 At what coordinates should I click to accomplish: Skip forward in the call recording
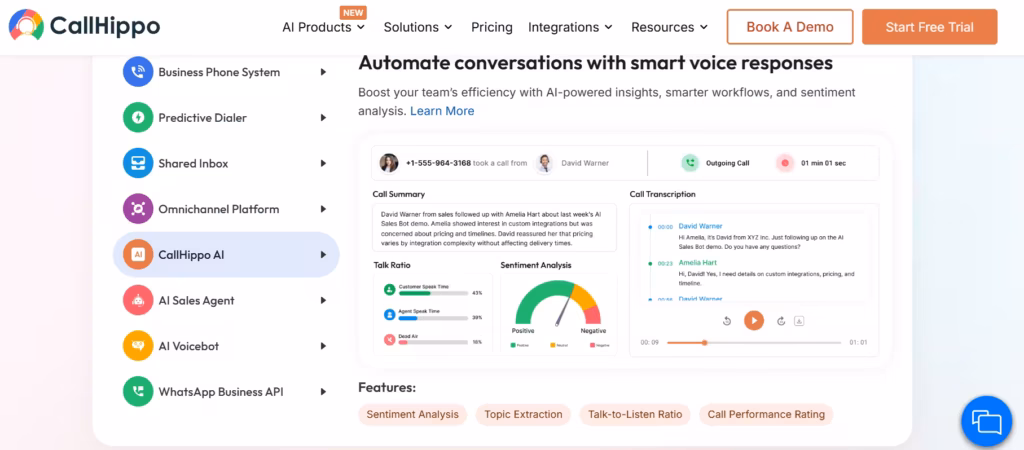tap(780, 321)
